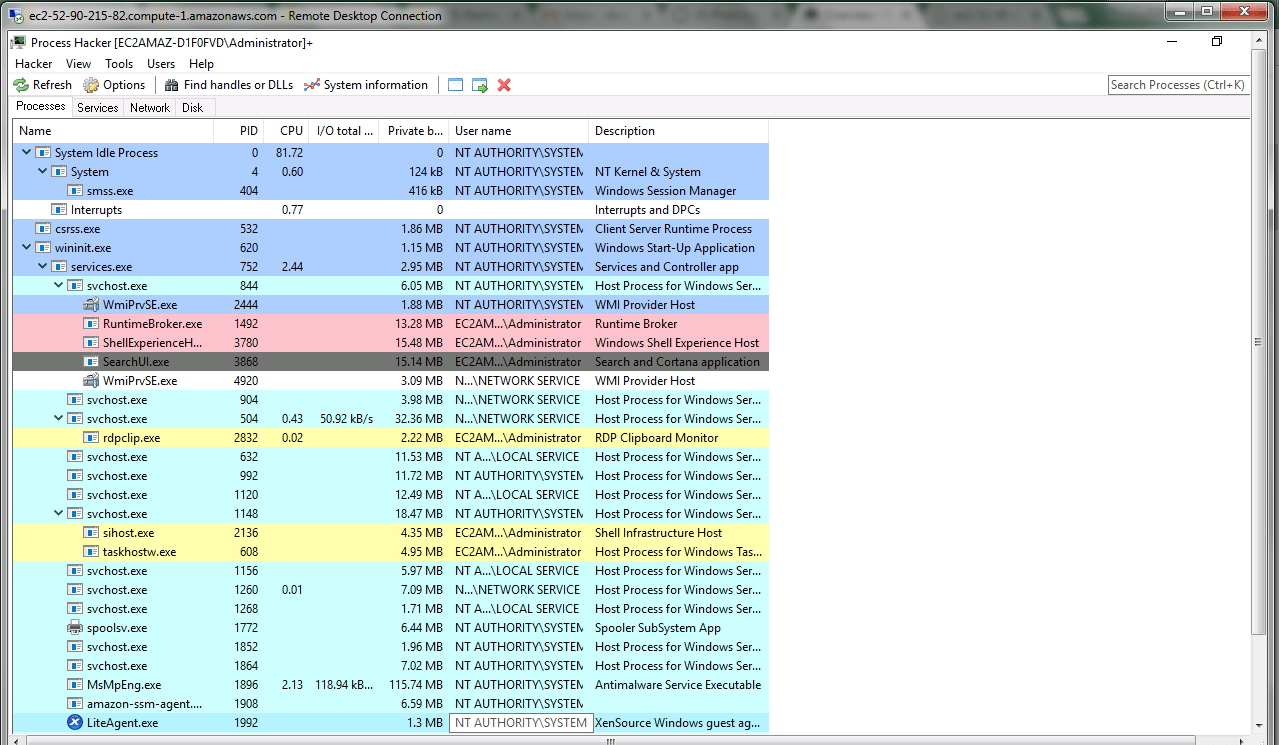Screen dimensions: 1279x745
Task: Open System information graph window
Action: click(x=366, y=85)
